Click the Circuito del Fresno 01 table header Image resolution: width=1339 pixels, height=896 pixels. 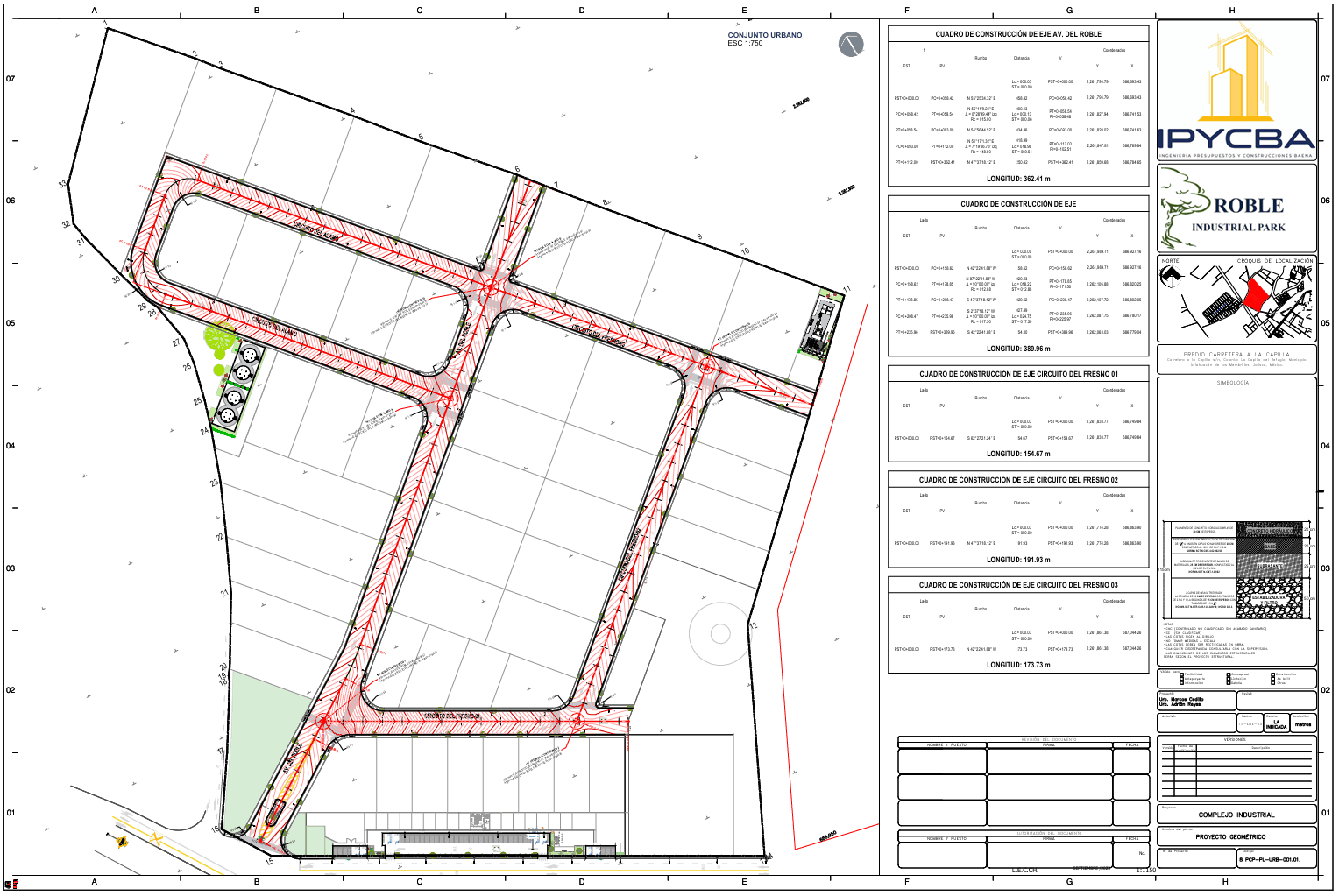1017,374
